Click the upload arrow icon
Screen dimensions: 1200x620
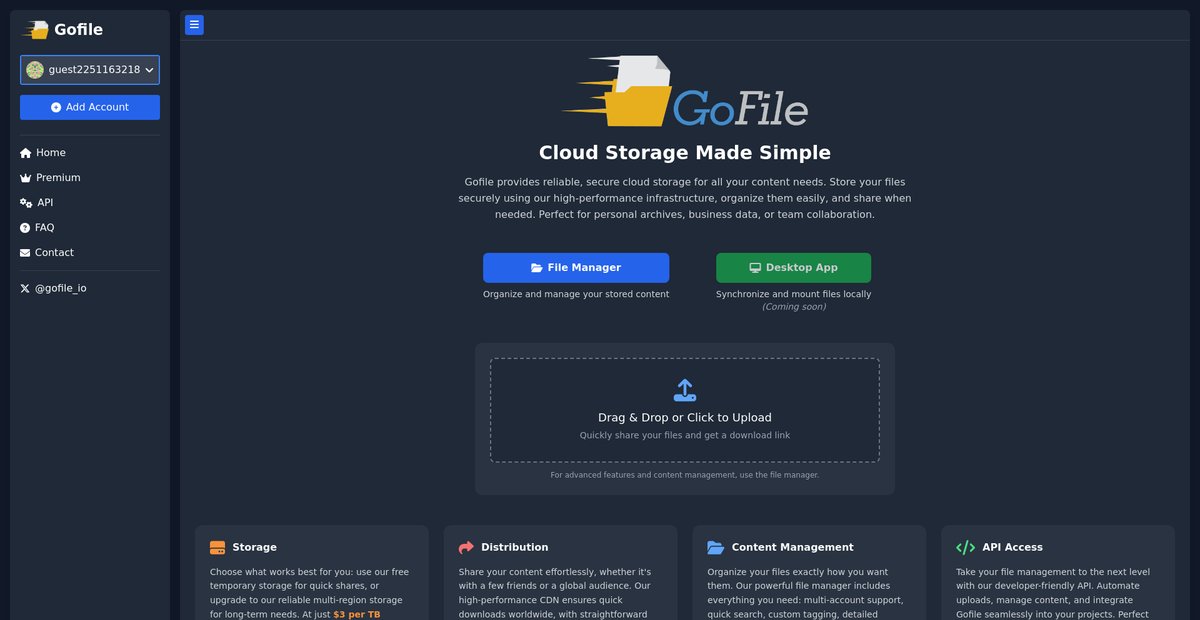(x=685, y=390)
